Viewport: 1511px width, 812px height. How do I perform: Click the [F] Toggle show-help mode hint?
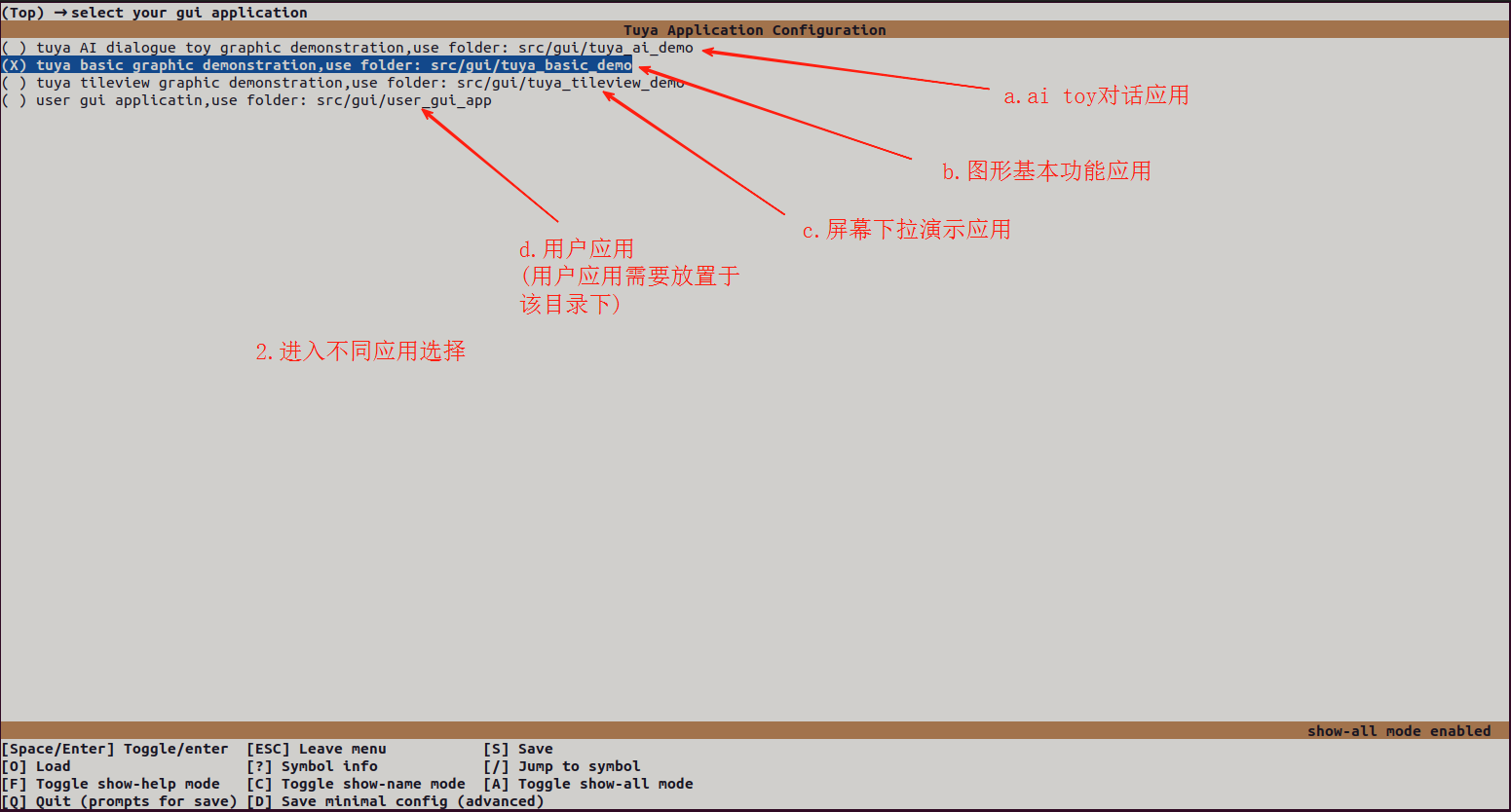[111, 784]
